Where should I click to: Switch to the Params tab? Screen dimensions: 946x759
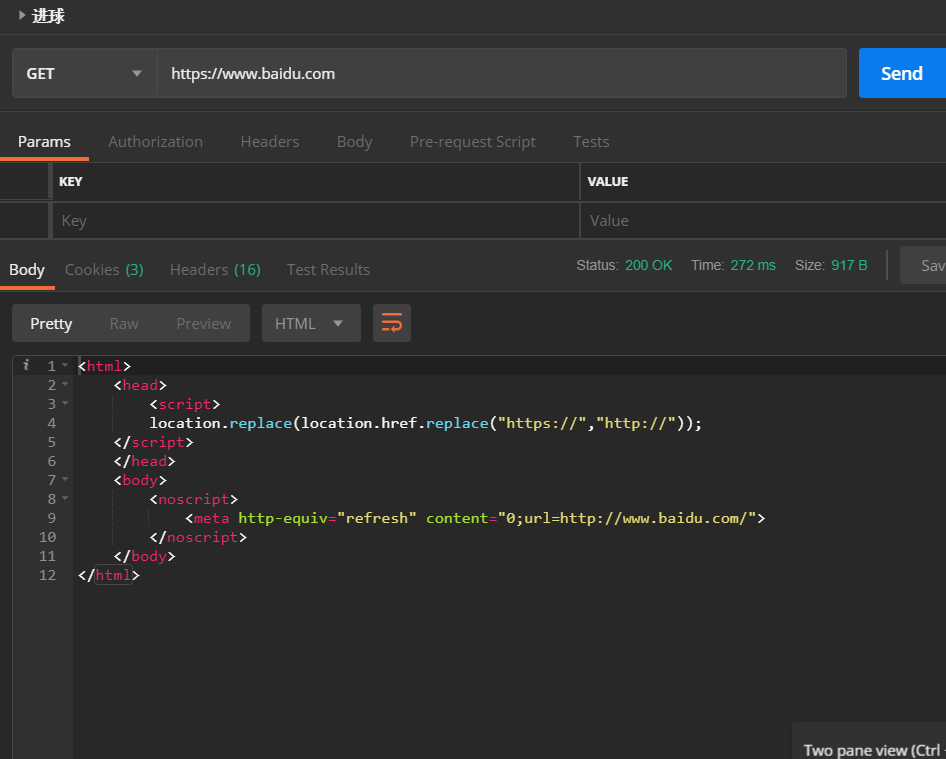[x=44, y=142]
